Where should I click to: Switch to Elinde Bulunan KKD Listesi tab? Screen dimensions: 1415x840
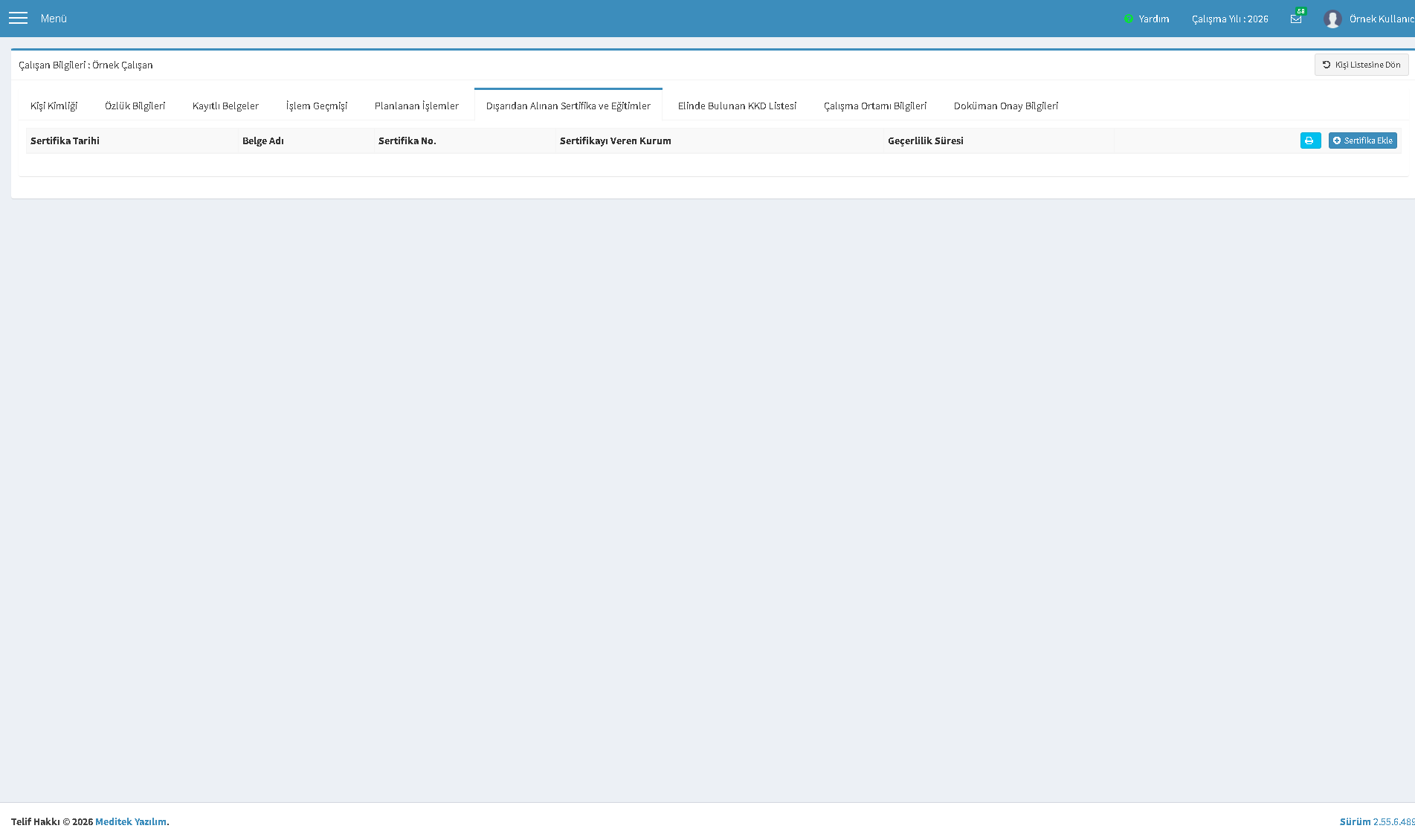pyautogui.click(x=737, y=106)
